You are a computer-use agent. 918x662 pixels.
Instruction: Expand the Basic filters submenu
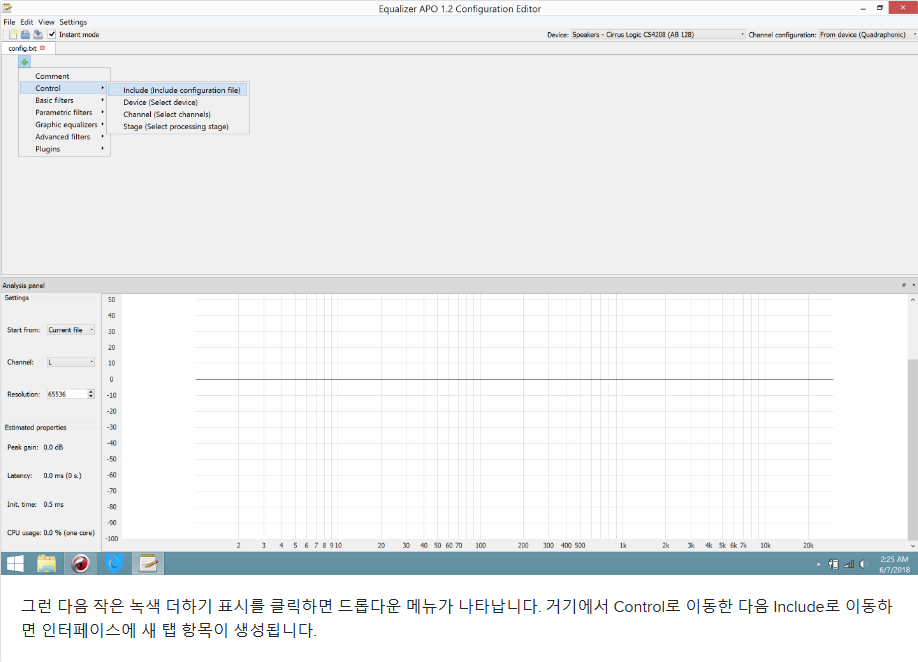coord(64,100)
